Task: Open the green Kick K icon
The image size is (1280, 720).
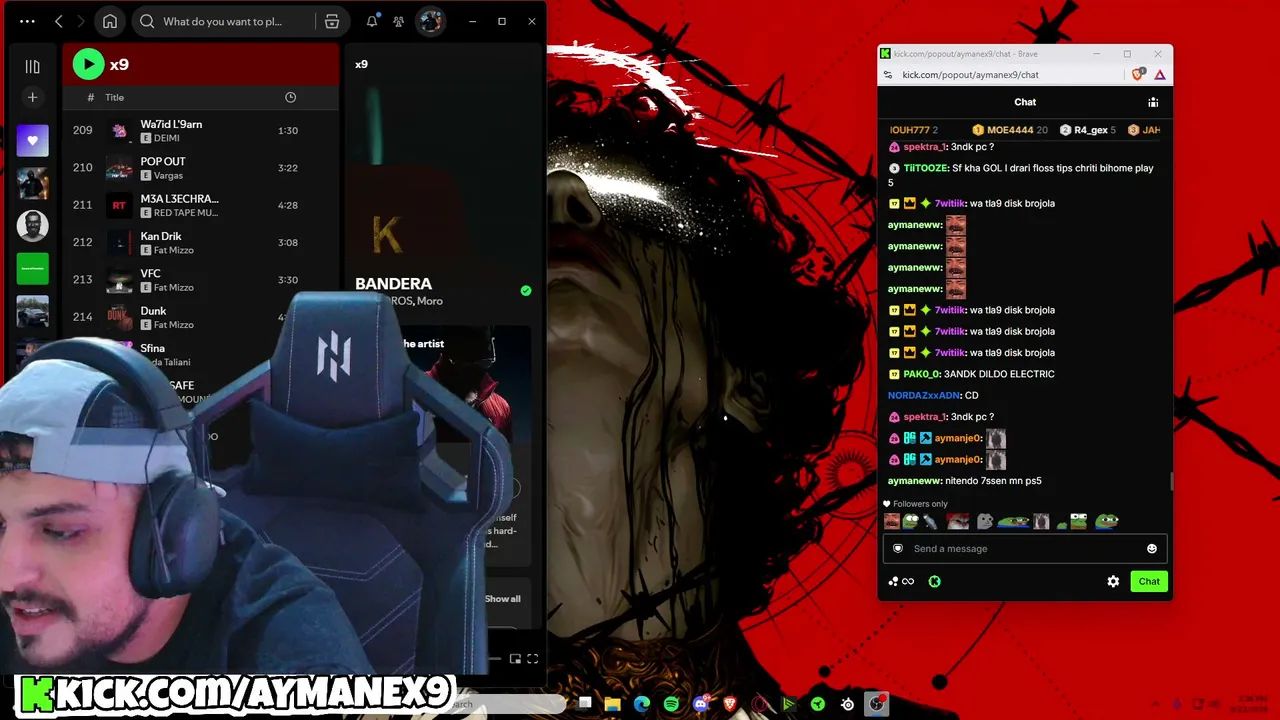Action: click(x=934, y=581)
